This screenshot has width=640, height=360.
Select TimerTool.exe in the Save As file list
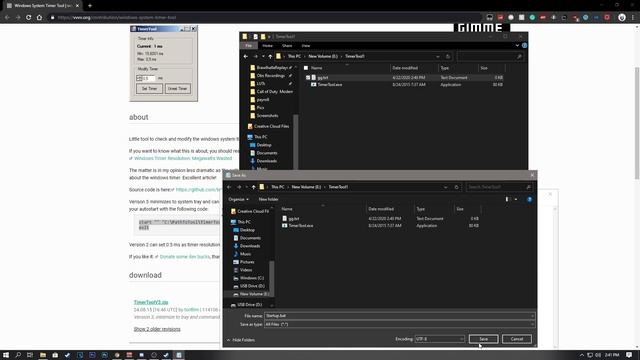[x=300, y=226]
